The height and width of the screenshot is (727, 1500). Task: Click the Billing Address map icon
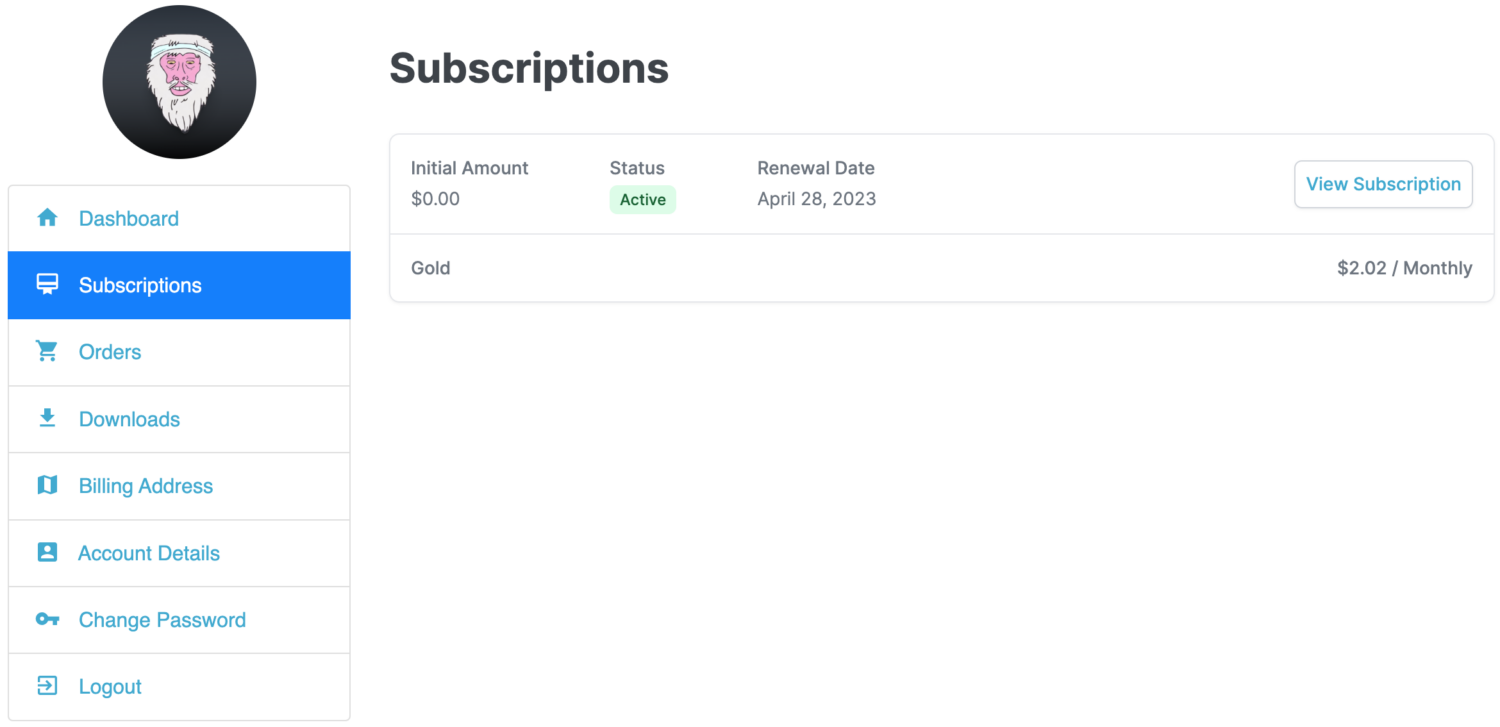(x=47, y=485)
